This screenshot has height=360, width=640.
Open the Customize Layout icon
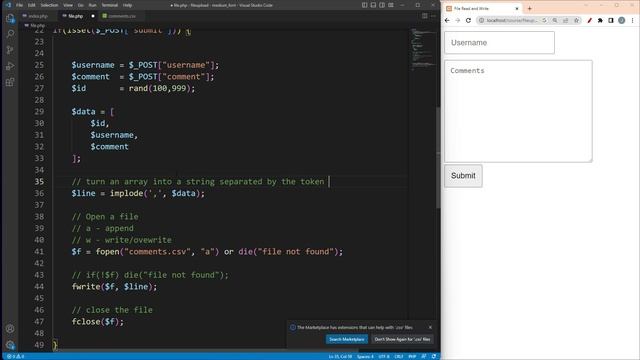point(391,5)
